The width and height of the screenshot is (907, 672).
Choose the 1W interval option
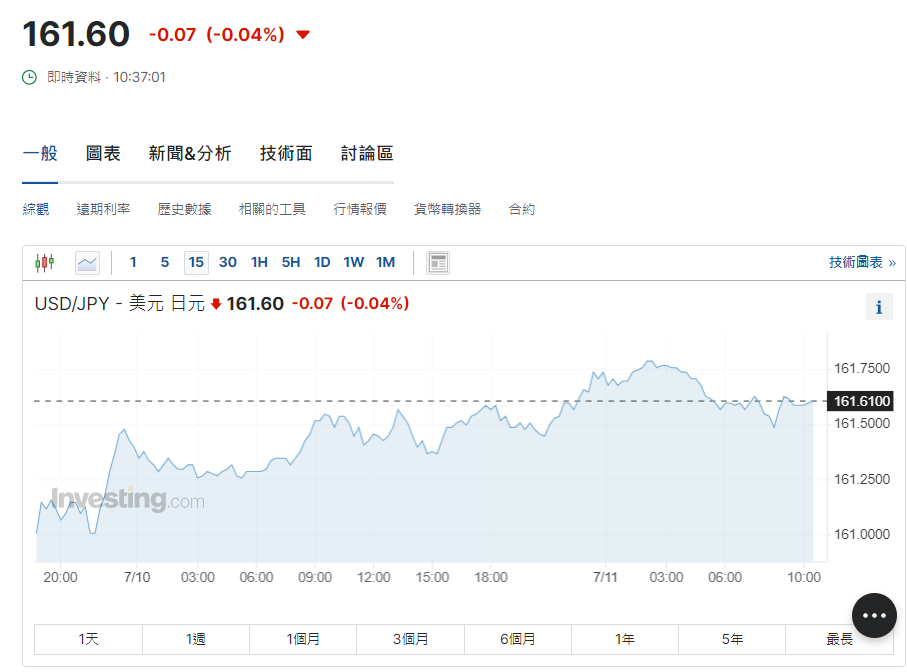[354, 263]
